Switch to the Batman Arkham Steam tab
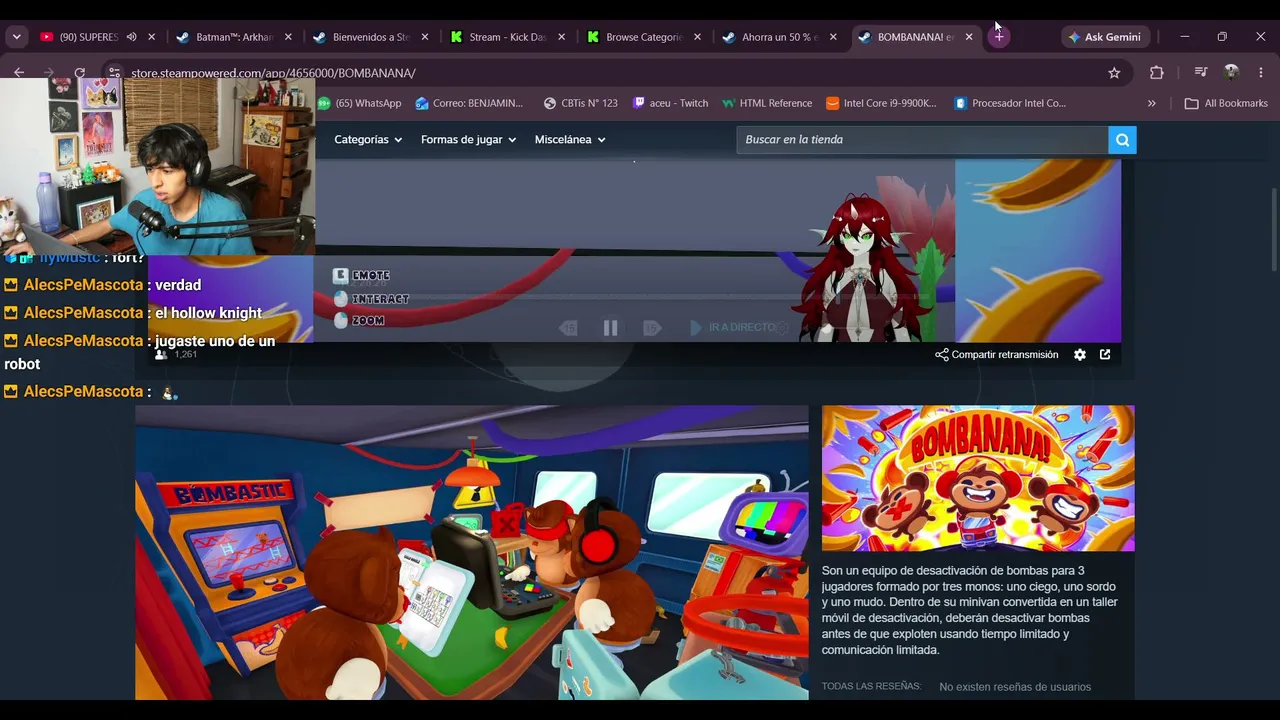The image size is (1280, 720). pyautogui.click(x=233, y=37)
